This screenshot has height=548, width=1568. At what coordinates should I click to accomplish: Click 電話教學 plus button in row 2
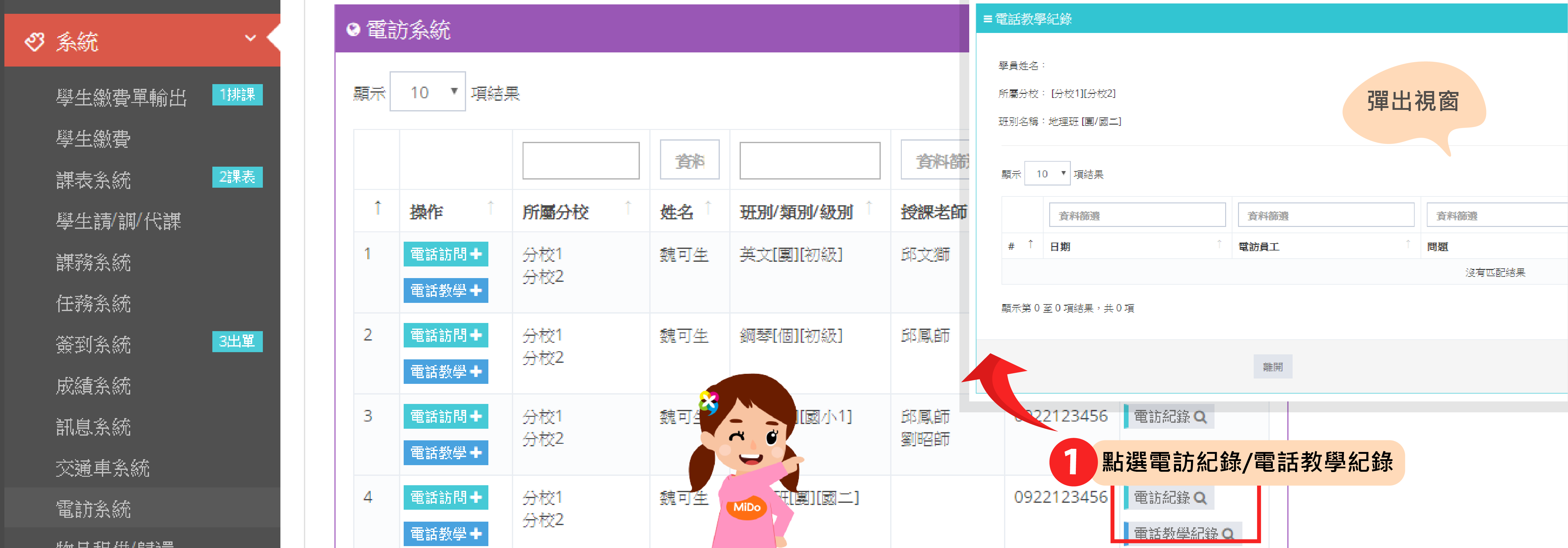[x=446, y=371]
